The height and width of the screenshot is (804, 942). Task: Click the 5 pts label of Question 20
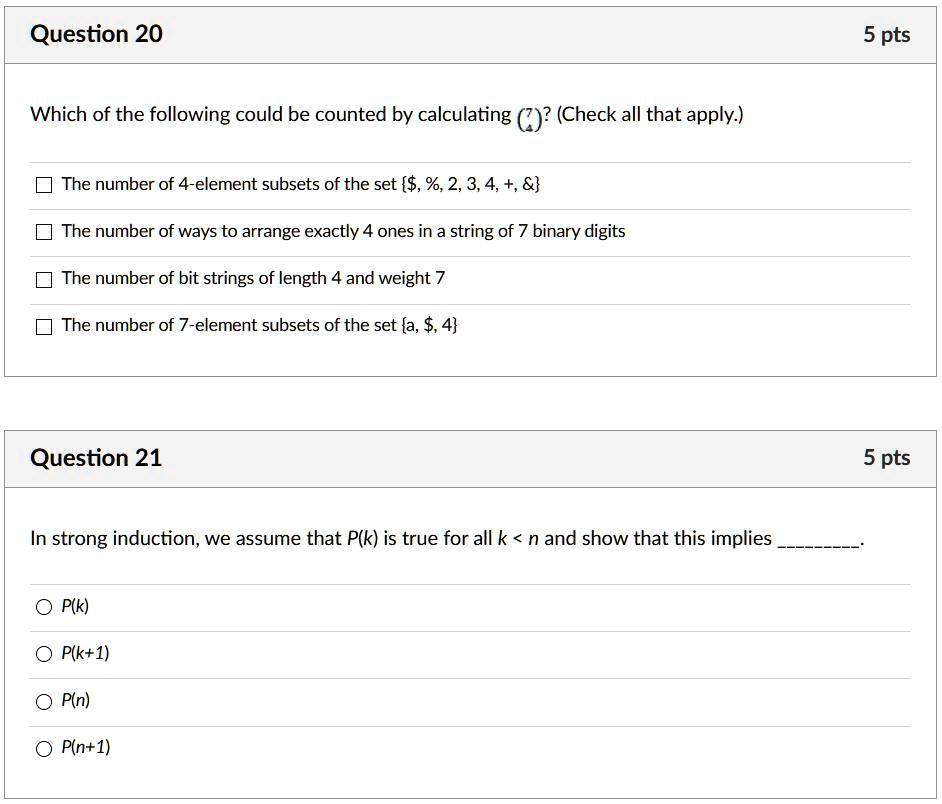[886, 35]
